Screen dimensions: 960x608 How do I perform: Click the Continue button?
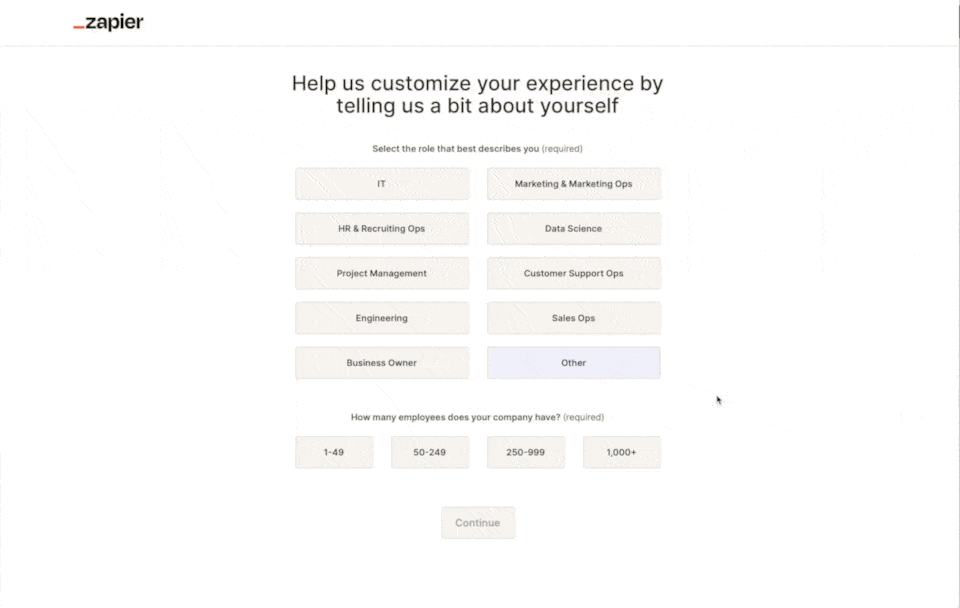tap(478, 522)
